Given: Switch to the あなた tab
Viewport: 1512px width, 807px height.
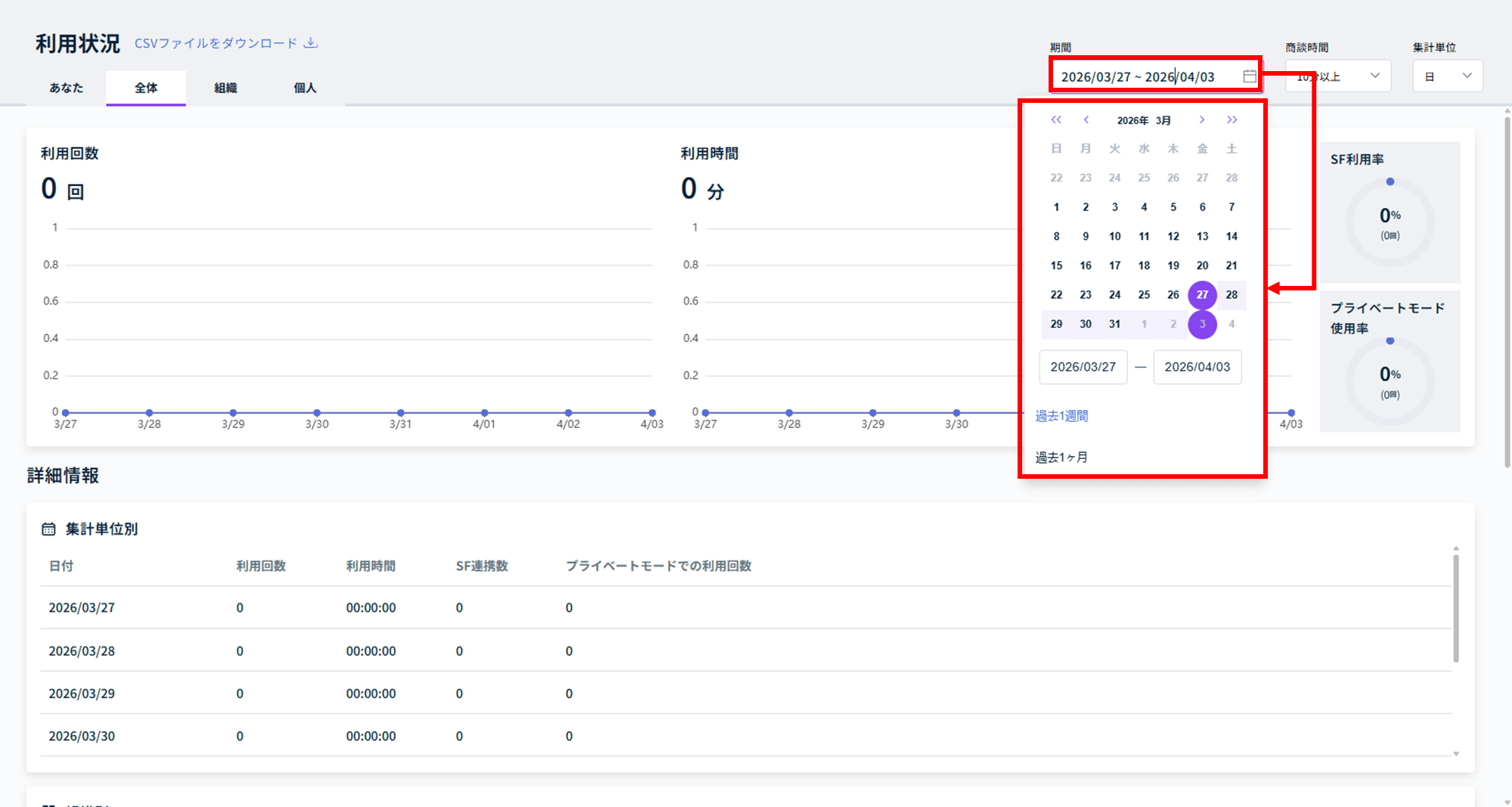Looking at the screenshot, I should [67, 88].
